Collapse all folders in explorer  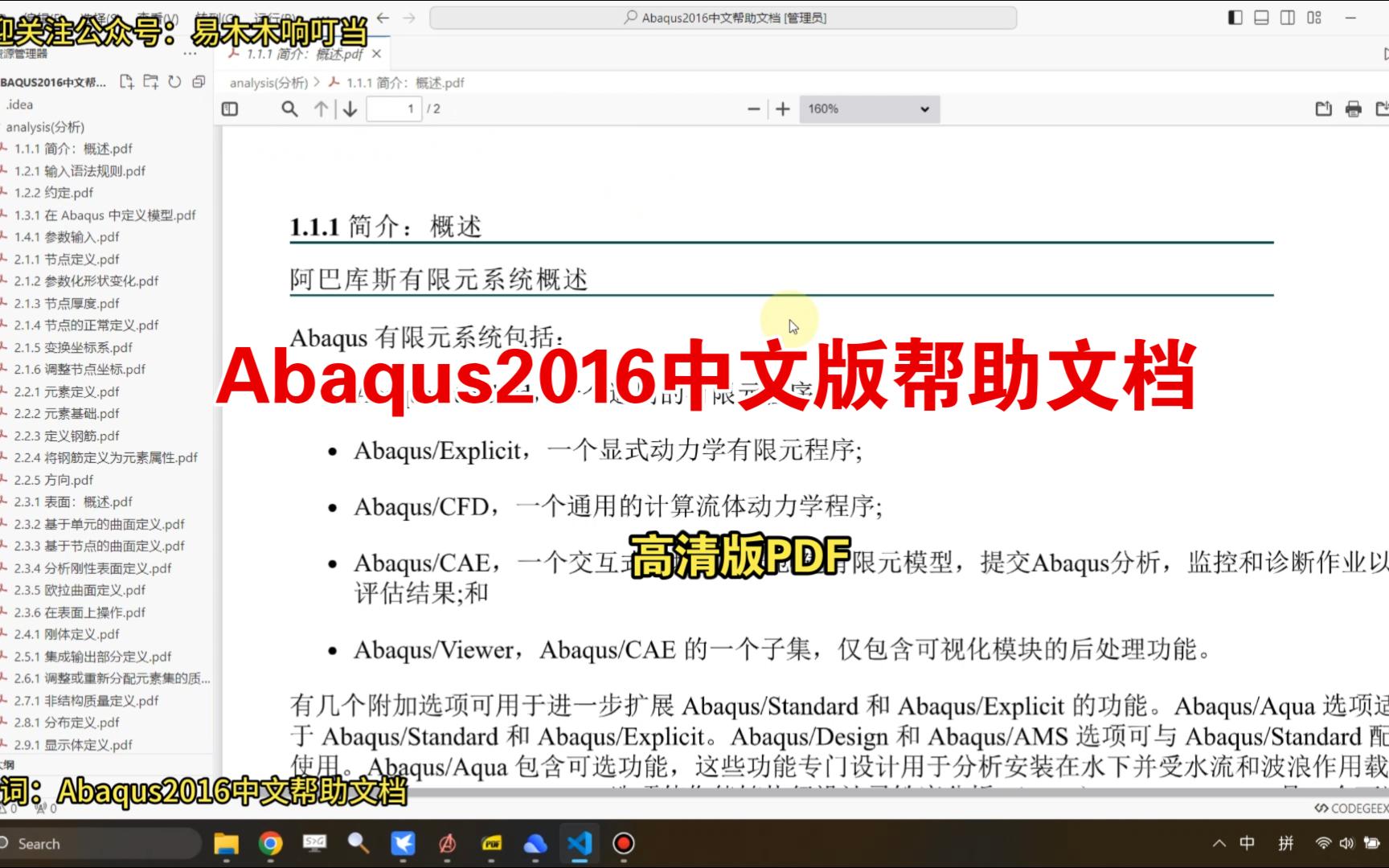(199, 81)
